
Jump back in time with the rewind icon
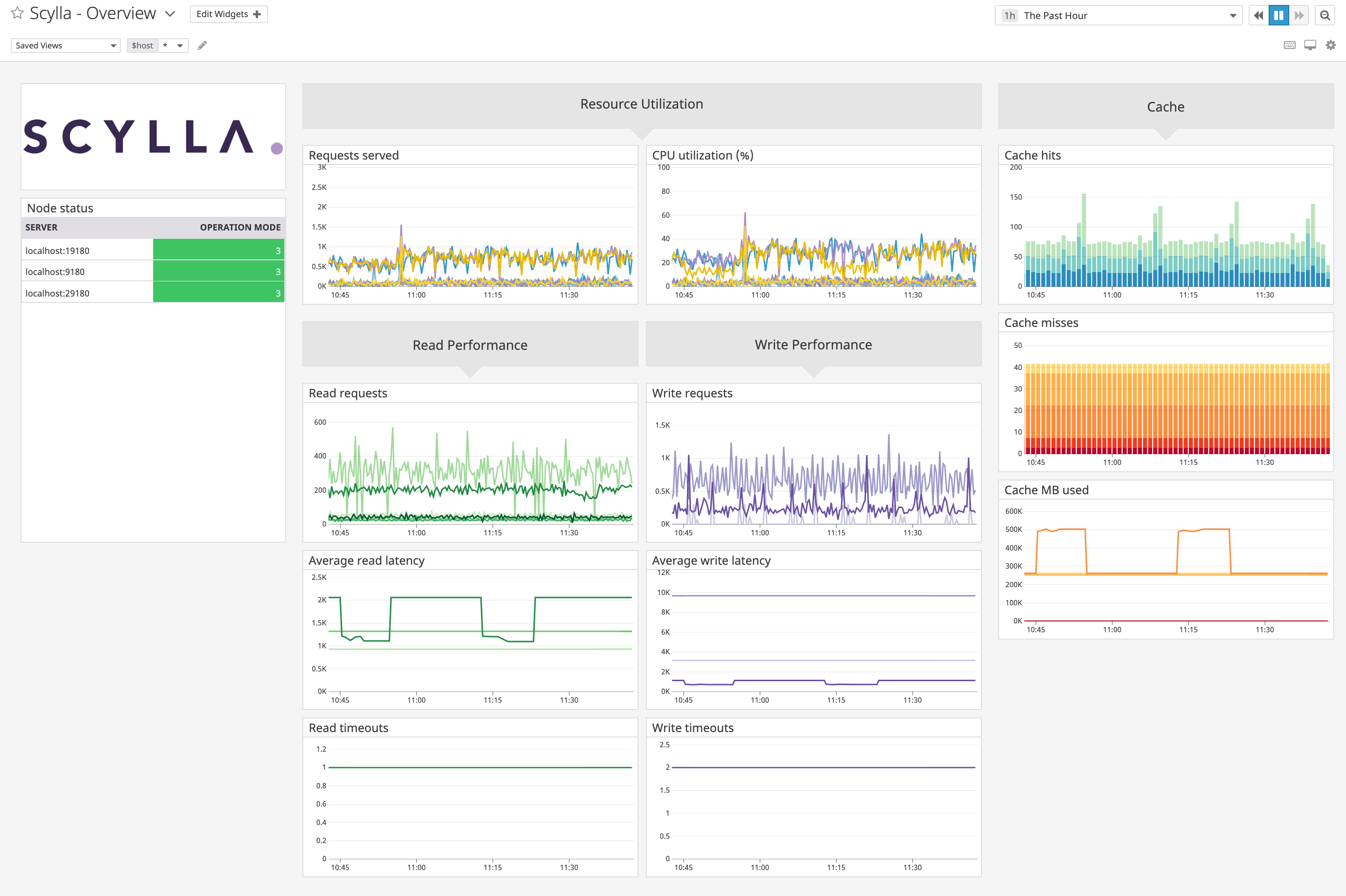1258,16
